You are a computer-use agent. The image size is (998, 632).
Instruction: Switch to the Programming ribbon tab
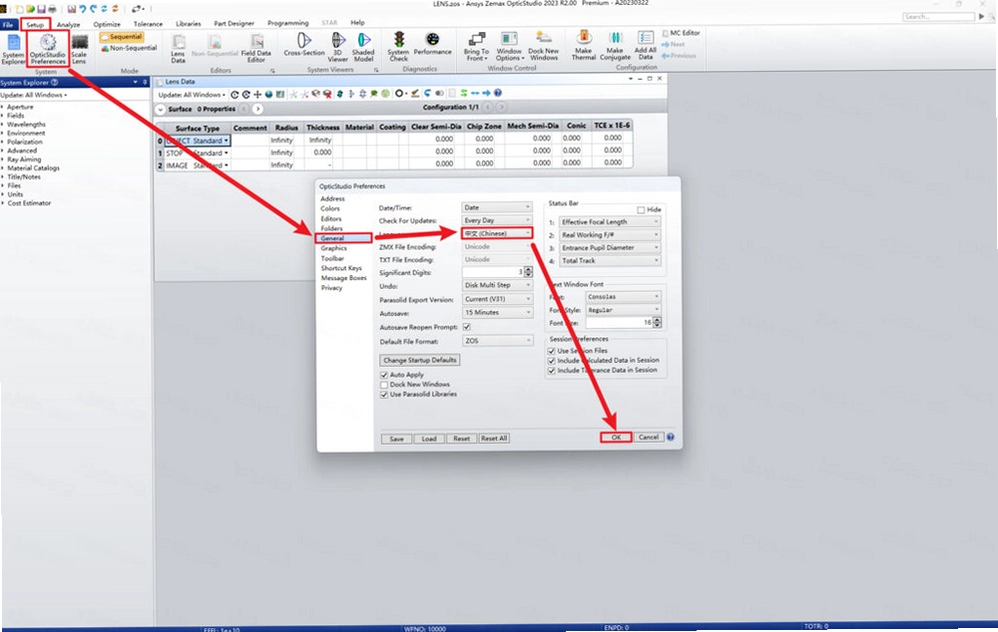[288, 23]
